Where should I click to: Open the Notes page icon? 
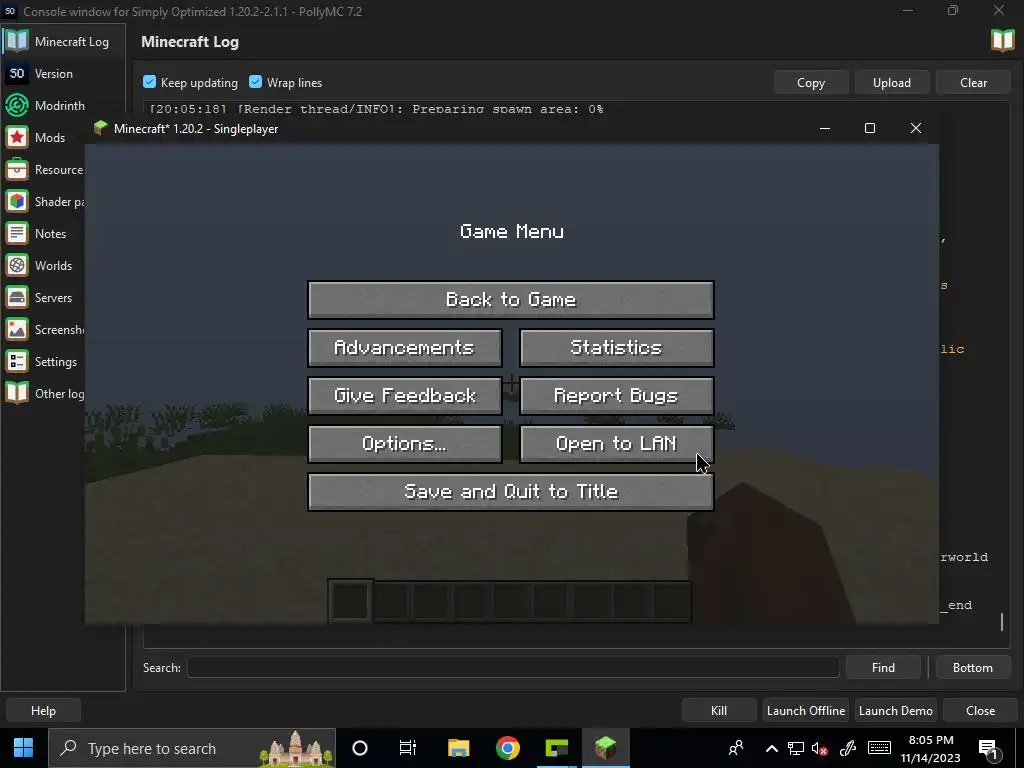[x=17, y=233]
